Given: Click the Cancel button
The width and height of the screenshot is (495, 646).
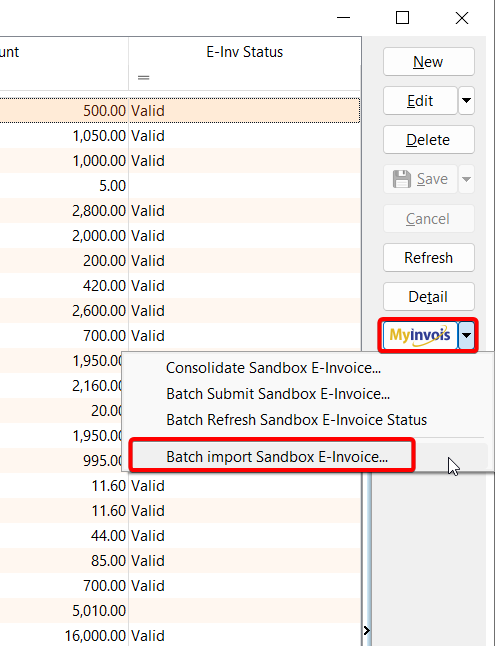Looking at the screenshot, I should (429, 218).
